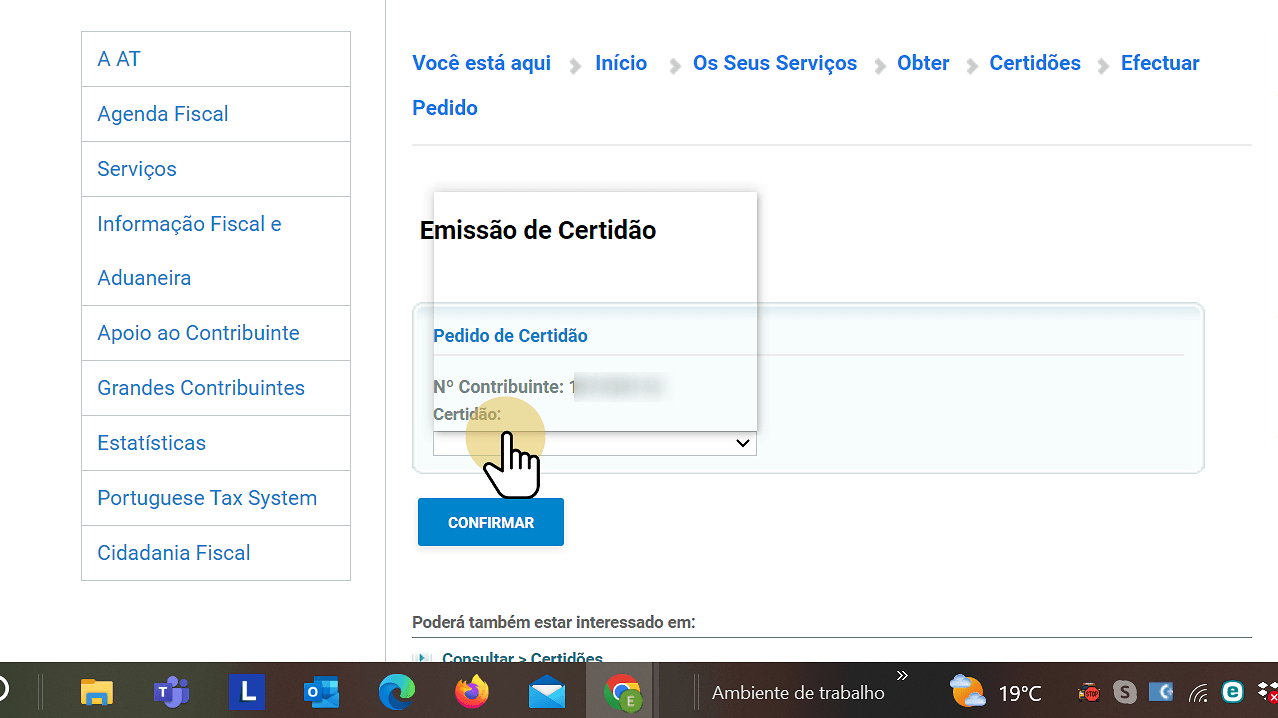Go to Início via the breadcrumb link
This screenshot has height=718, width=1278.
tap(620, 63)
